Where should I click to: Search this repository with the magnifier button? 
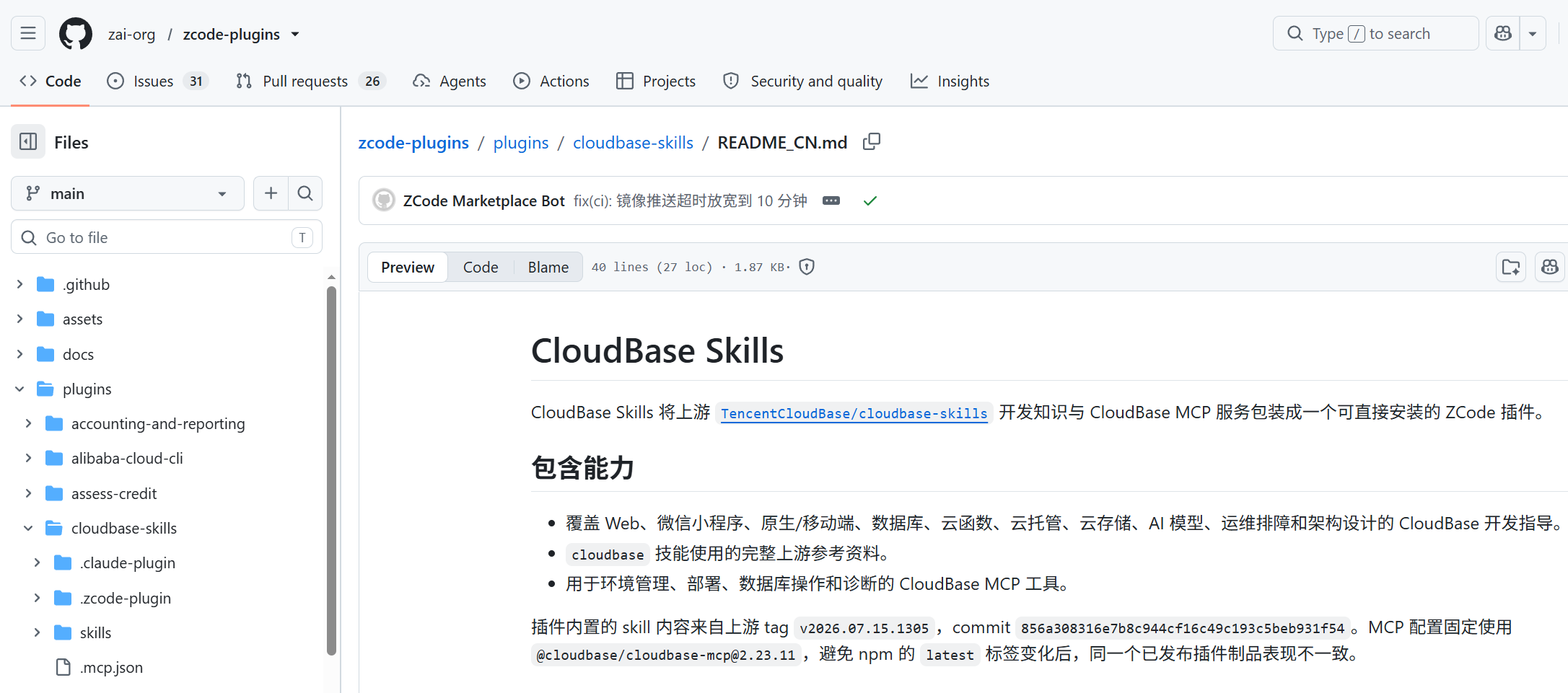305,193
